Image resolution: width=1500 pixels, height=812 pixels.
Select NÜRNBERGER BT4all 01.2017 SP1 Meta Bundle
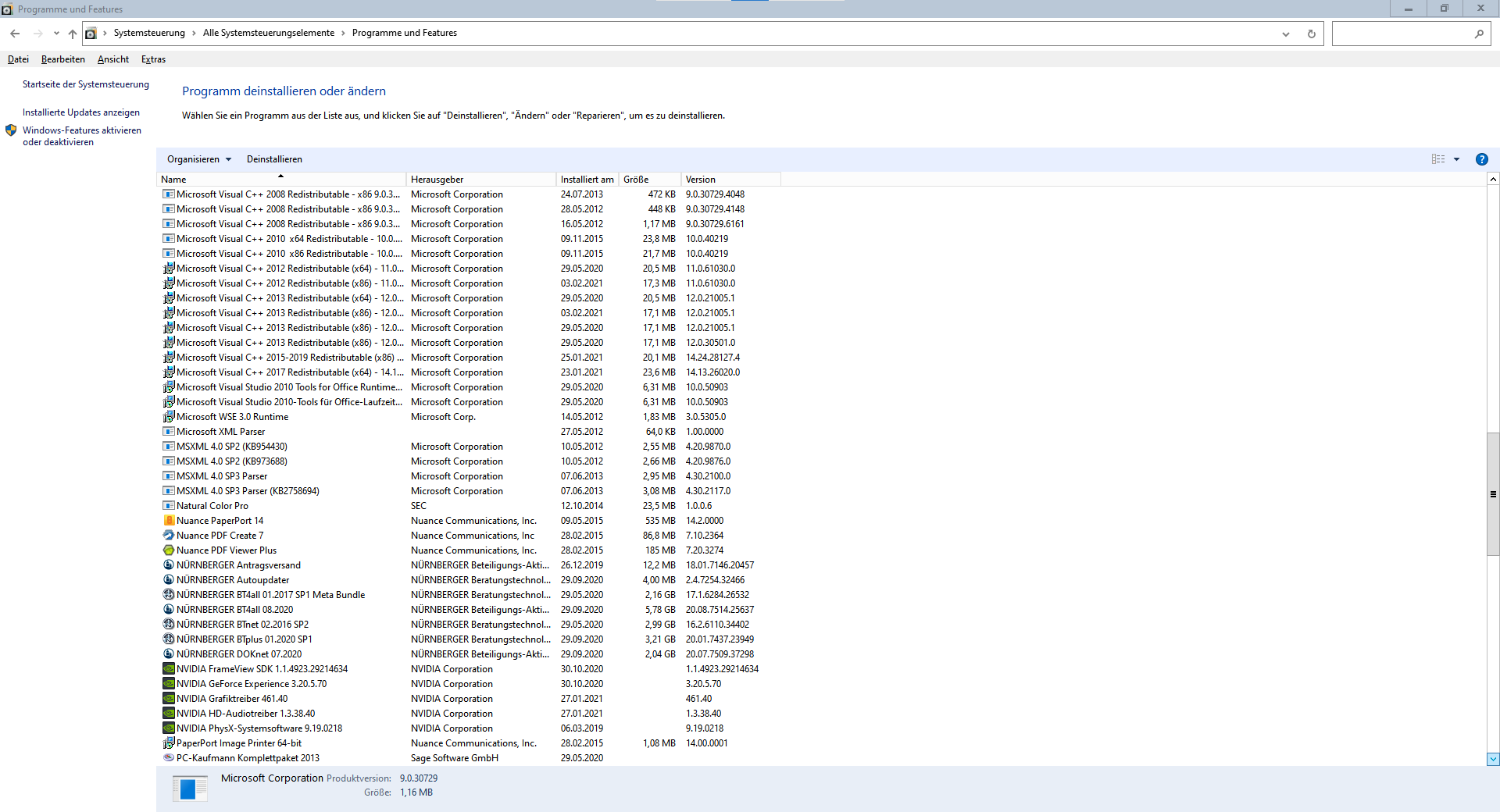[x=470, y=595]
